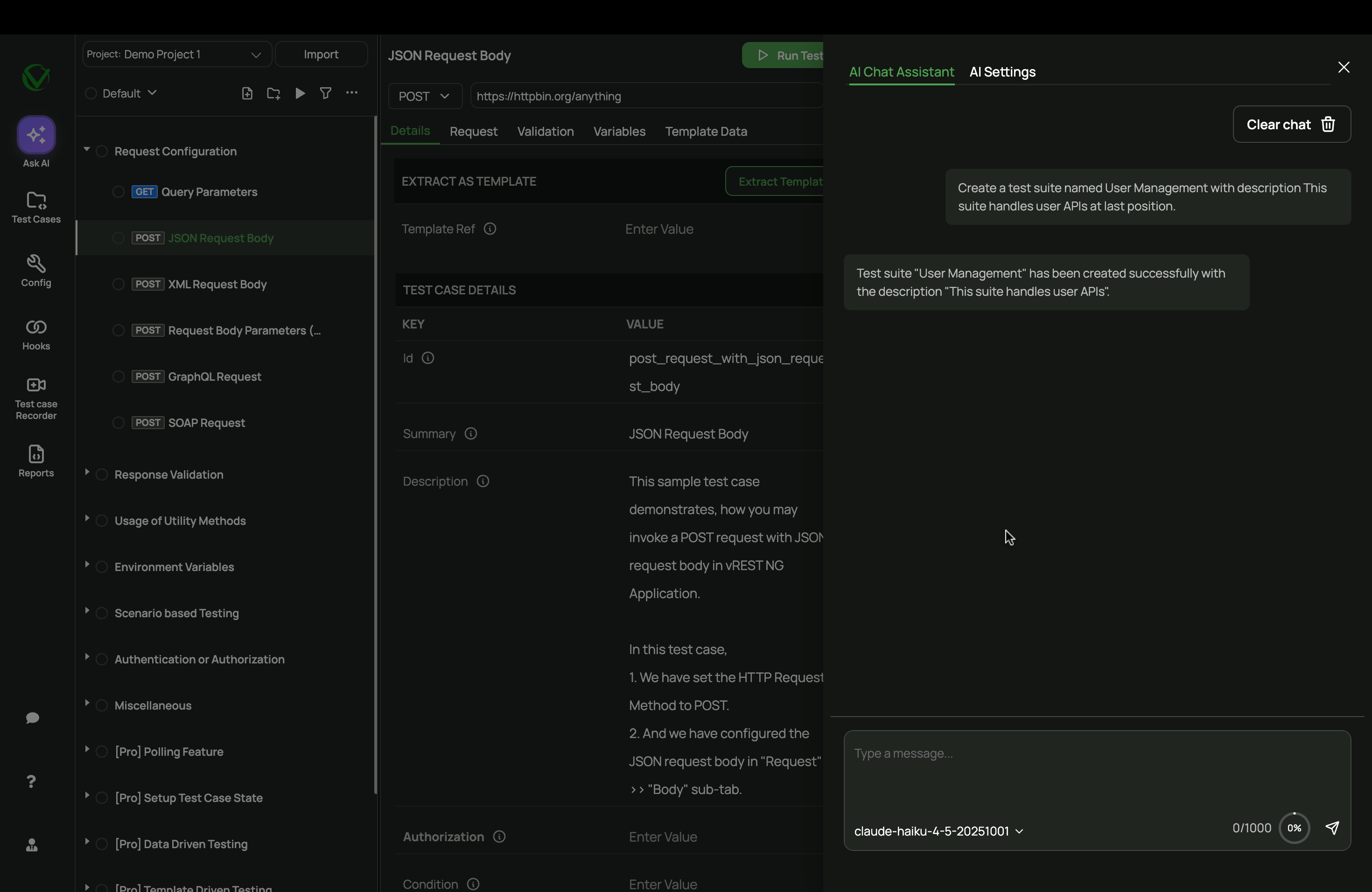Open the Validation tab
The height and width of the screenshot is (892, 1372).
[545, 132]
